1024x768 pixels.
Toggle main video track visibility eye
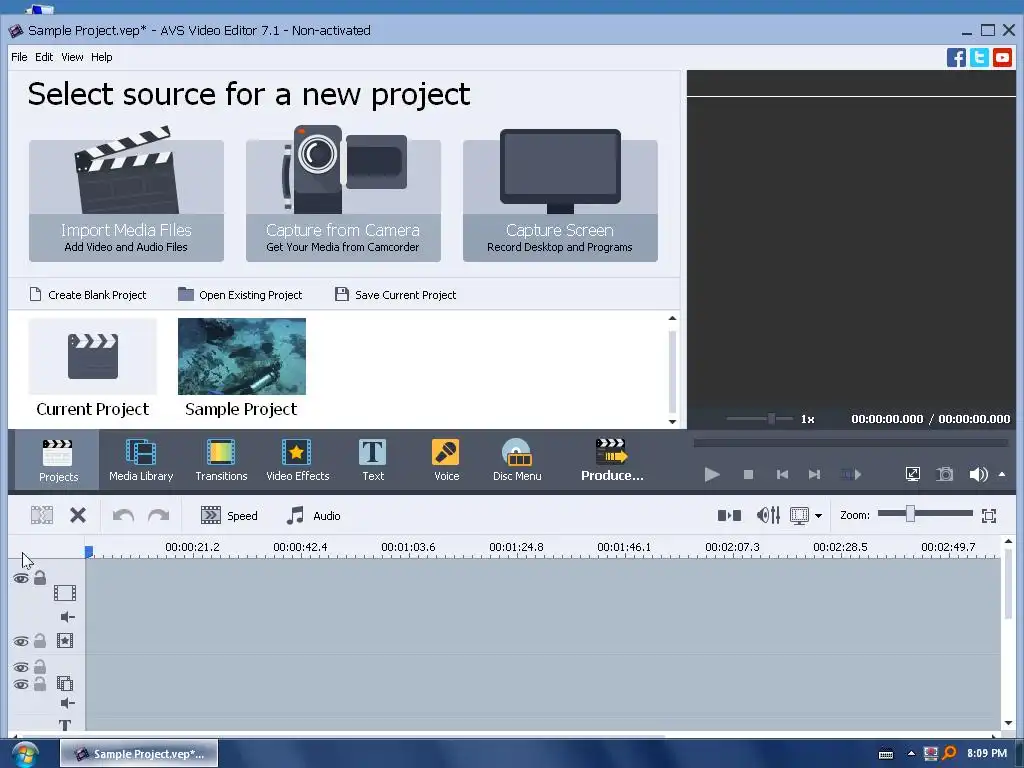coord(21,579)
